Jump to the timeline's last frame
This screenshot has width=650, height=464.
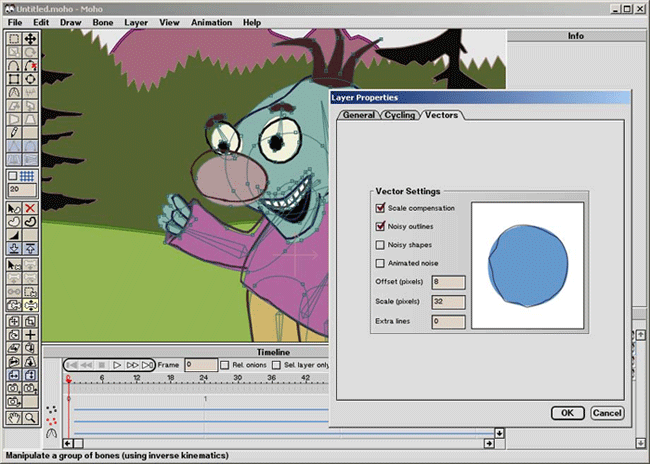pyautogui.click(x=147, y=365)
